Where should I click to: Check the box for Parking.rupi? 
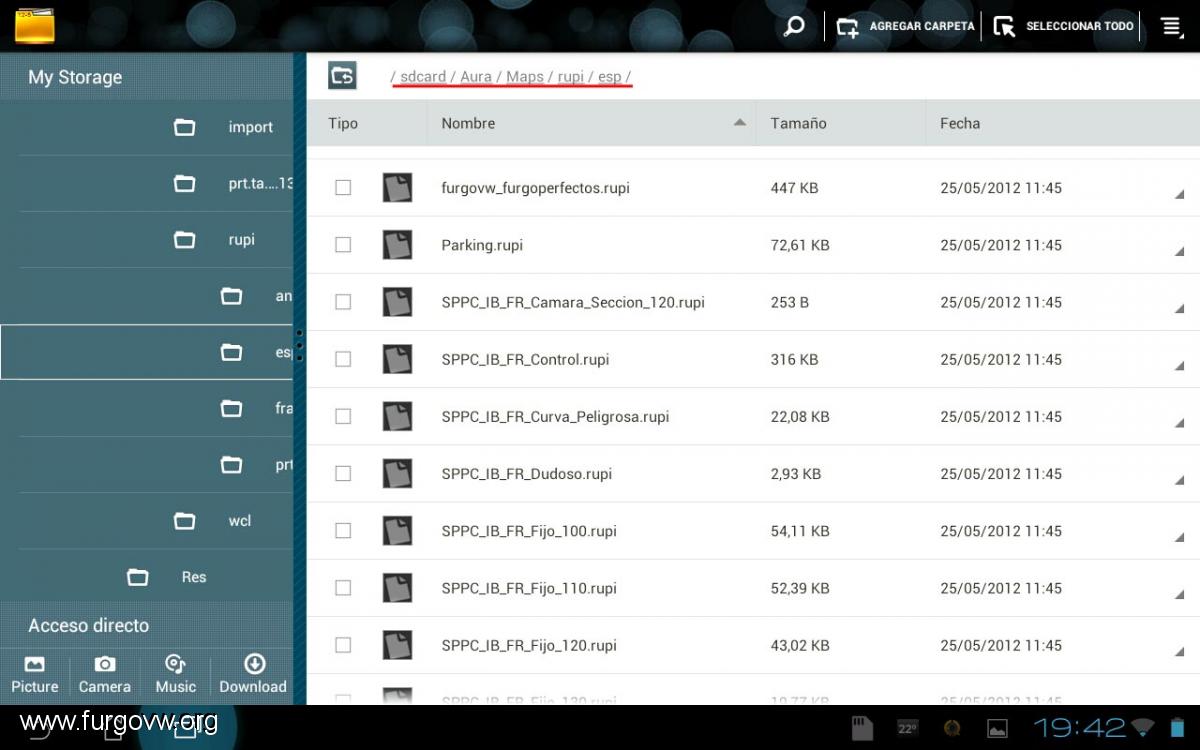pyautogui.click(x=343, y=245)
